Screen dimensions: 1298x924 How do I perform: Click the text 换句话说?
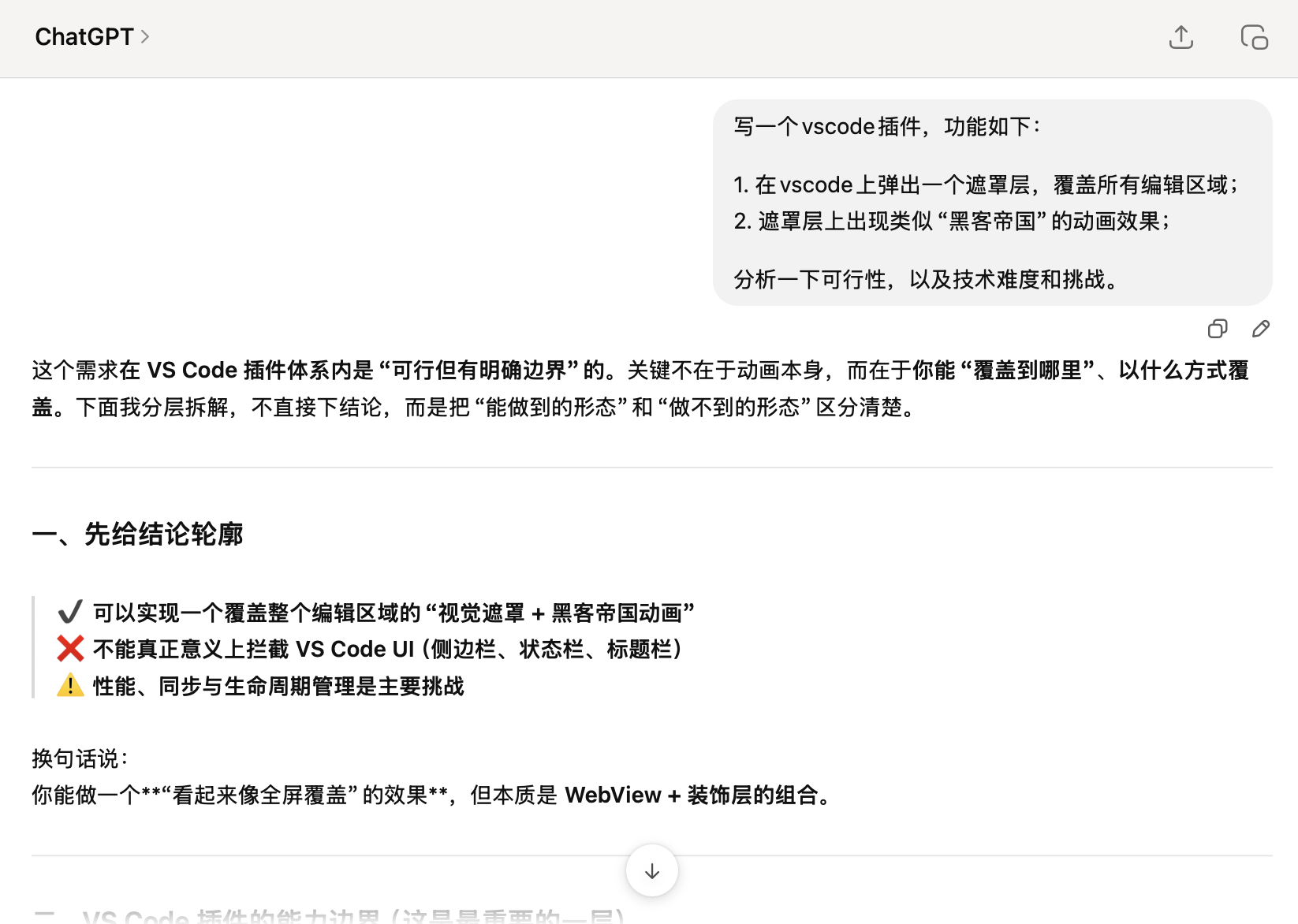point(79,758)
